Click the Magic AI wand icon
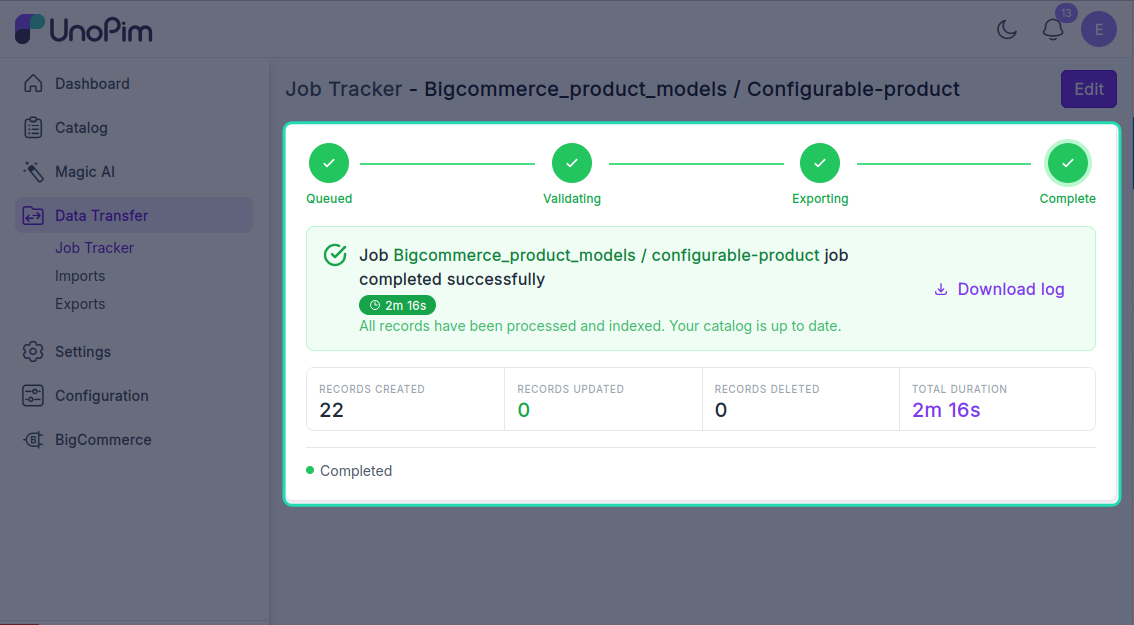The image size is (1134, 625). 33,171
